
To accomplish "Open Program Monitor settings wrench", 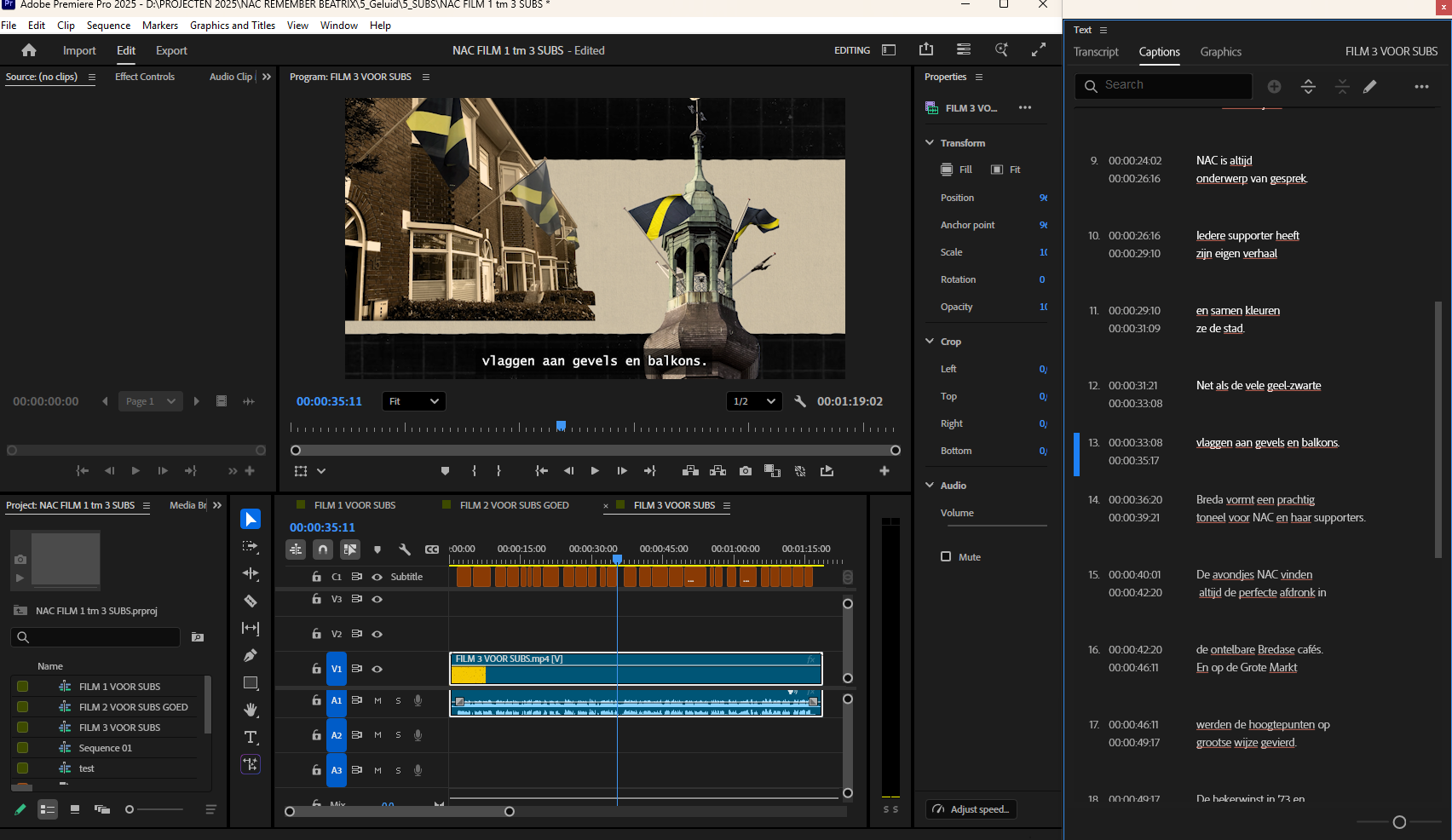I will coord(800,401).
